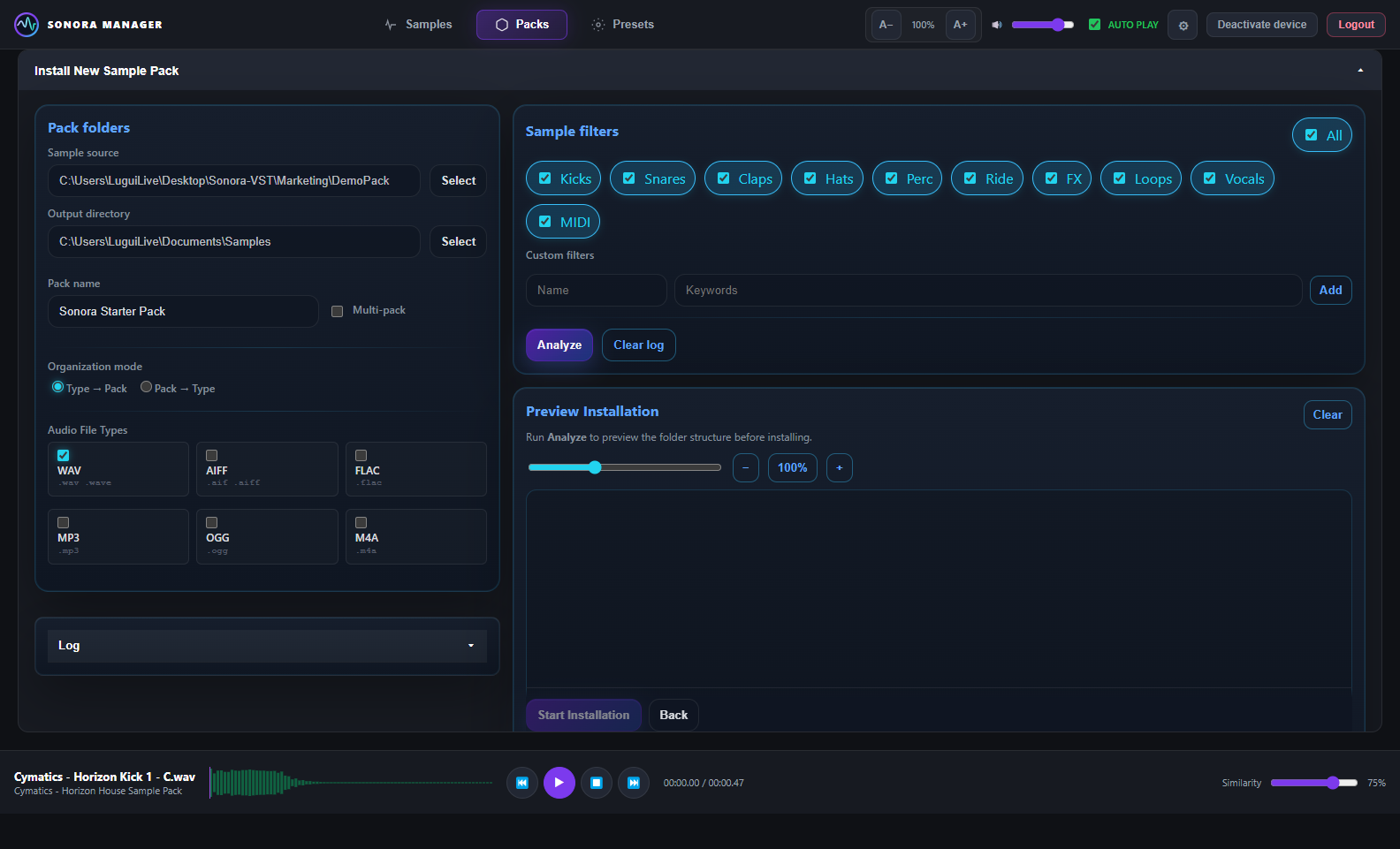This screenshot has width=1400, height=849.
Task: Click Select for Sample source
Action: click(x=459, y=180)
